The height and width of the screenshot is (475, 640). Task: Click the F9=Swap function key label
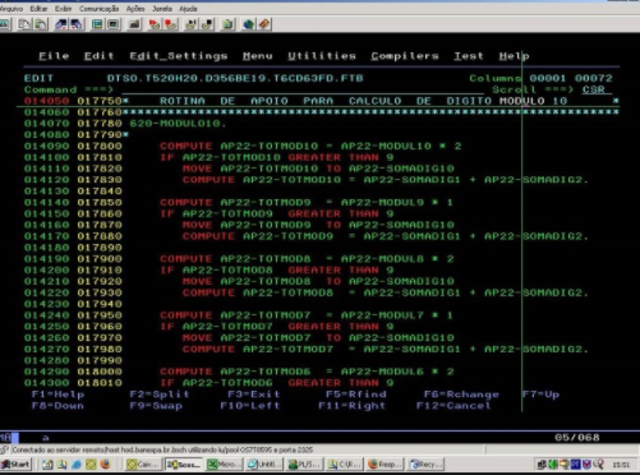point(156,406)
